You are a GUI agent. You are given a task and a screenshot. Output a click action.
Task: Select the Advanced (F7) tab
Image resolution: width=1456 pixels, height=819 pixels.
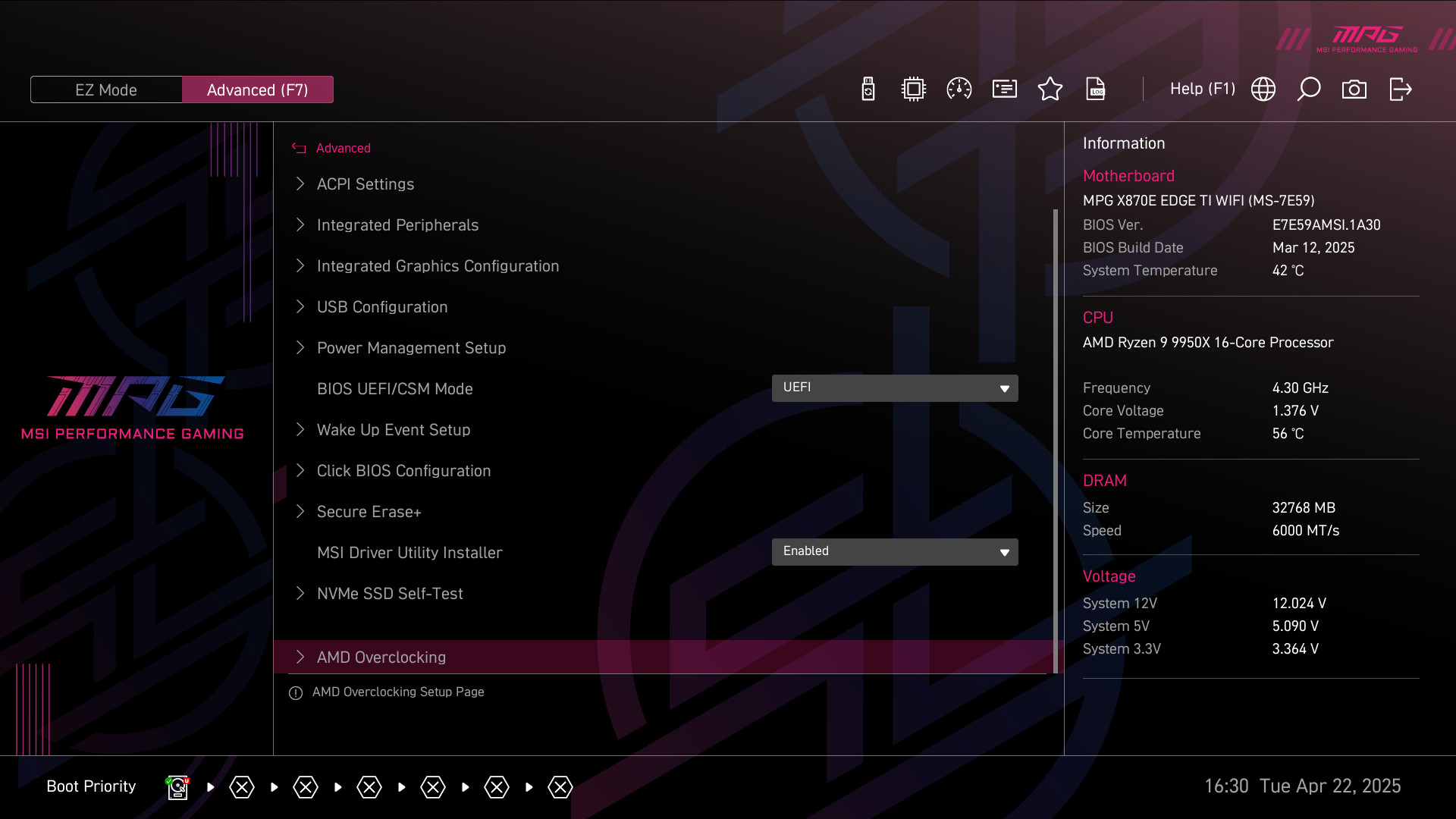click(258, 89)
